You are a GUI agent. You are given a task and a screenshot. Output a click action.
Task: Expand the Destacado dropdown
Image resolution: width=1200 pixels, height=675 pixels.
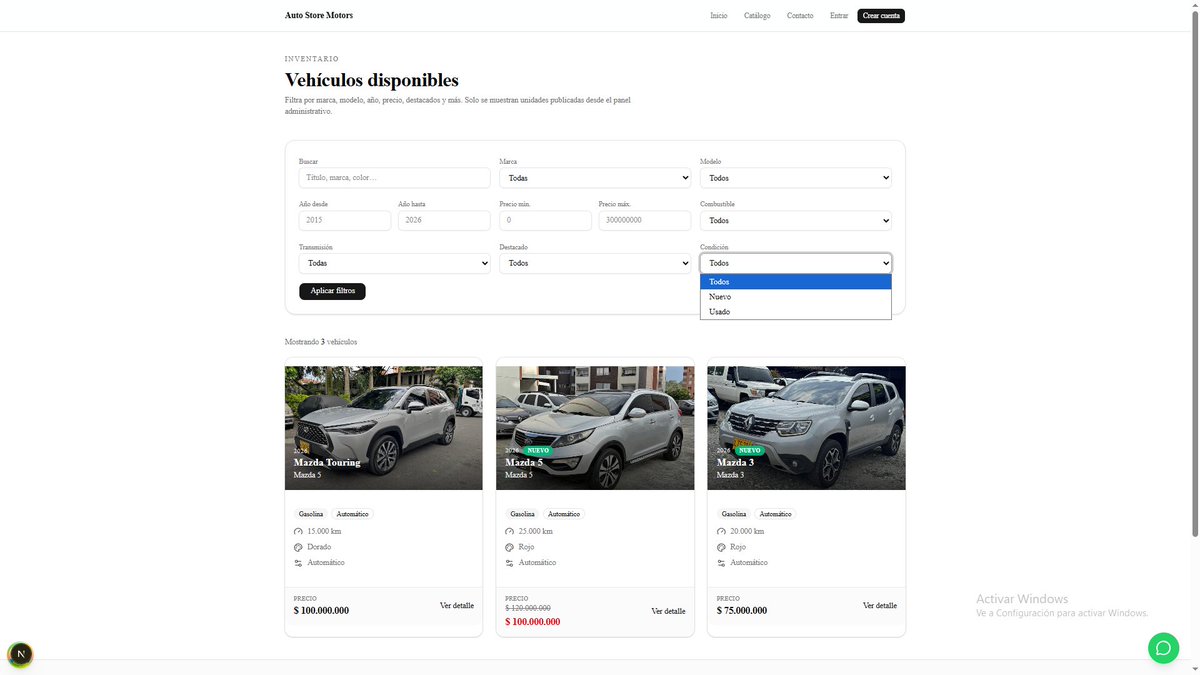(595, 263)
